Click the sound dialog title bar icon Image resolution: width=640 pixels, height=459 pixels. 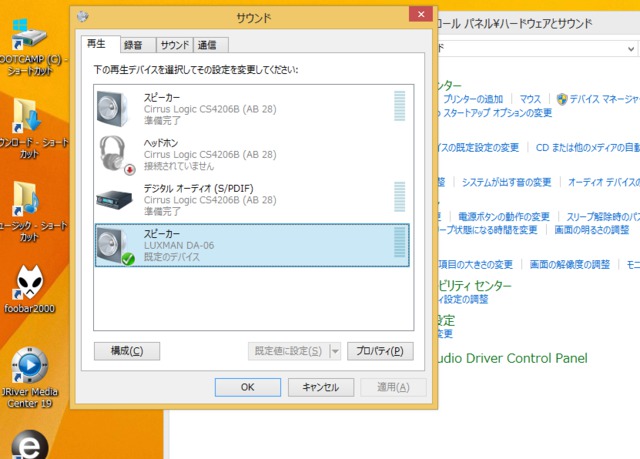83,16
